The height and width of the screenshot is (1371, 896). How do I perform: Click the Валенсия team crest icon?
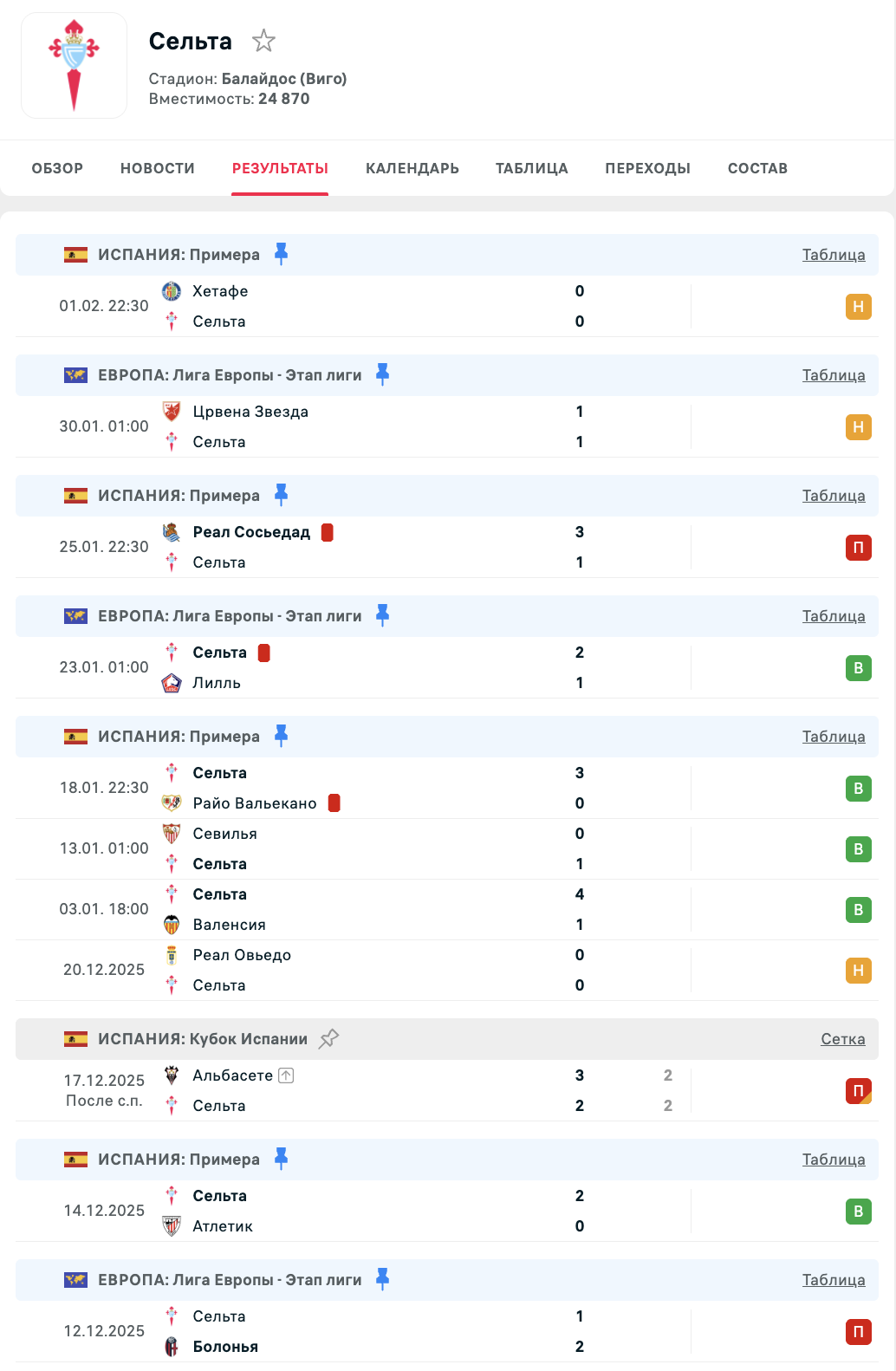[x=172, y=925]
